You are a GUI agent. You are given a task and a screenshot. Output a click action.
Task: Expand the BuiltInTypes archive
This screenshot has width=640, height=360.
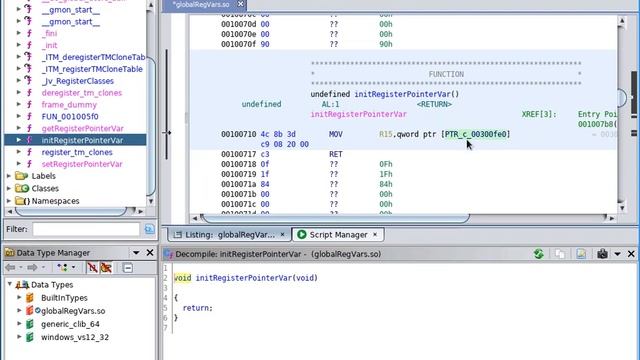click(19, 298)
